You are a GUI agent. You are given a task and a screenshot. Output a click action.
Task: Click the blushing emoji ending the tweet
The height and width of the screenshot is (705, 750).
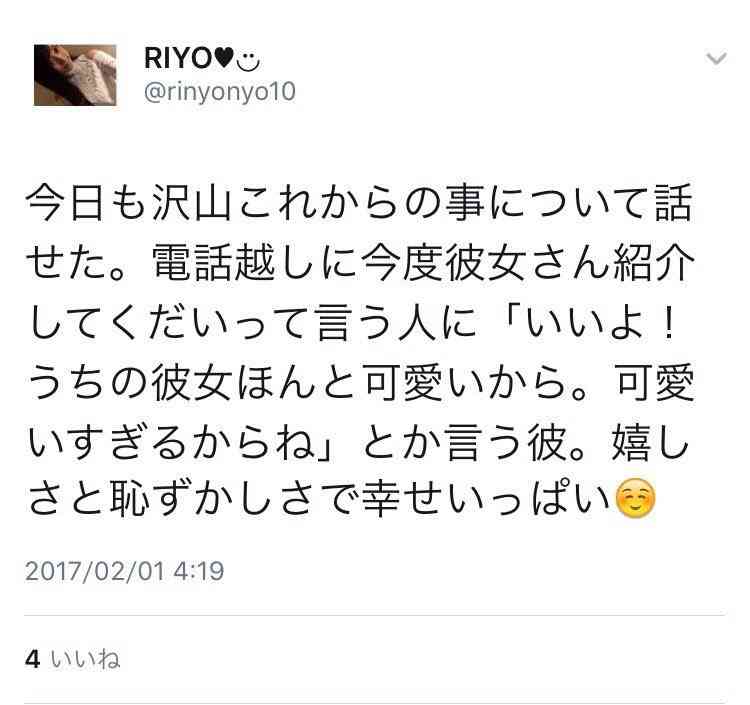[634, 498]
